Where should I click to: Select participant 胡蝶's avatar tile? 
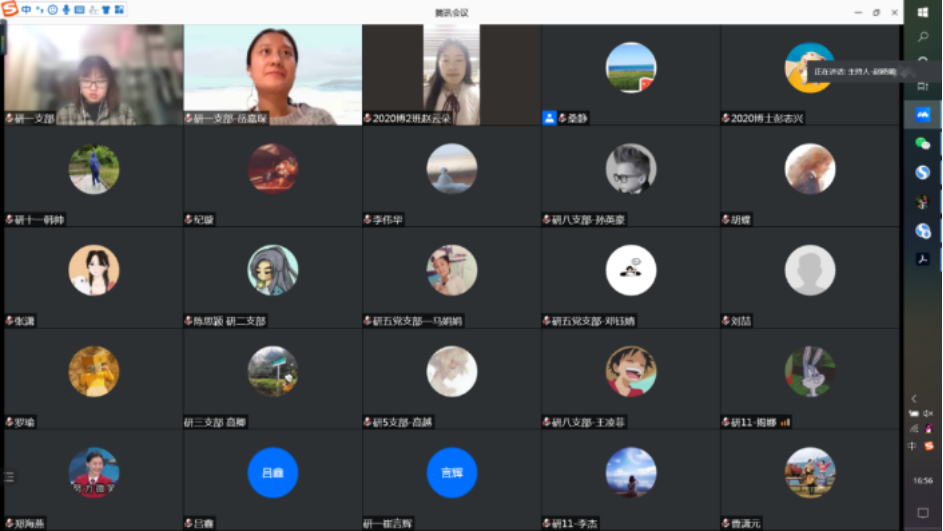tap(809, 169)
